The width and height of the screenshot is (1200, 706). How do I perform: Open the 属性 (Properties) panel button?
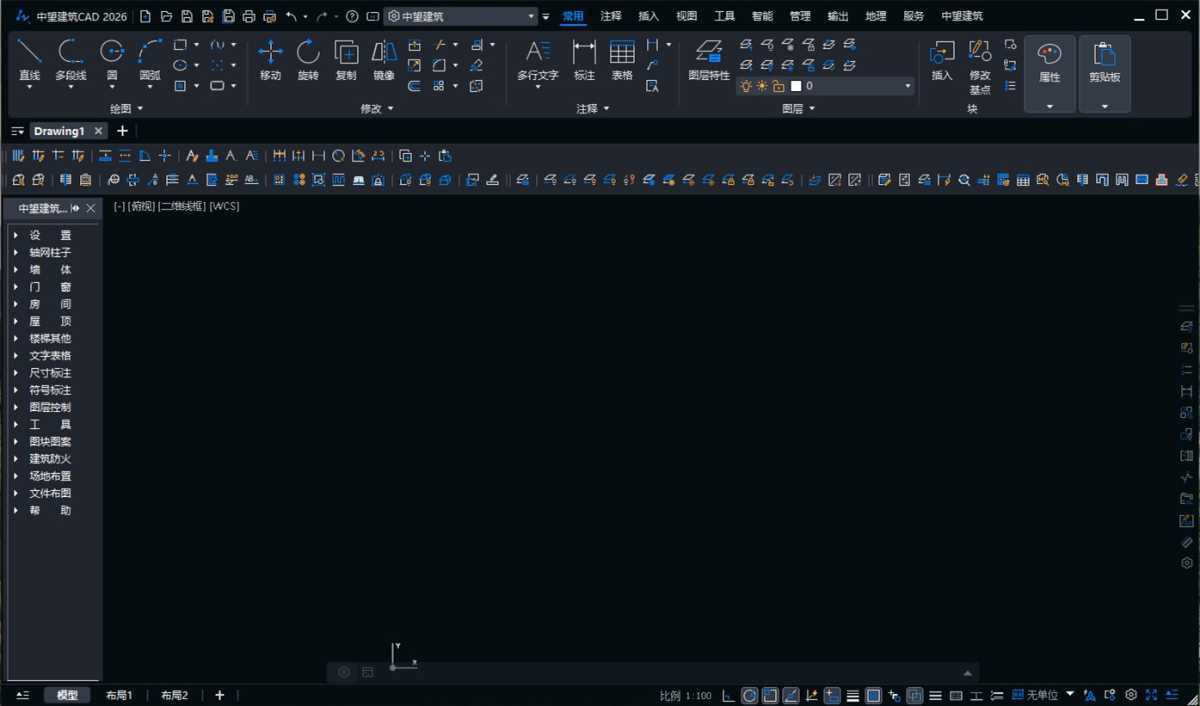[x=1050, y=75]
